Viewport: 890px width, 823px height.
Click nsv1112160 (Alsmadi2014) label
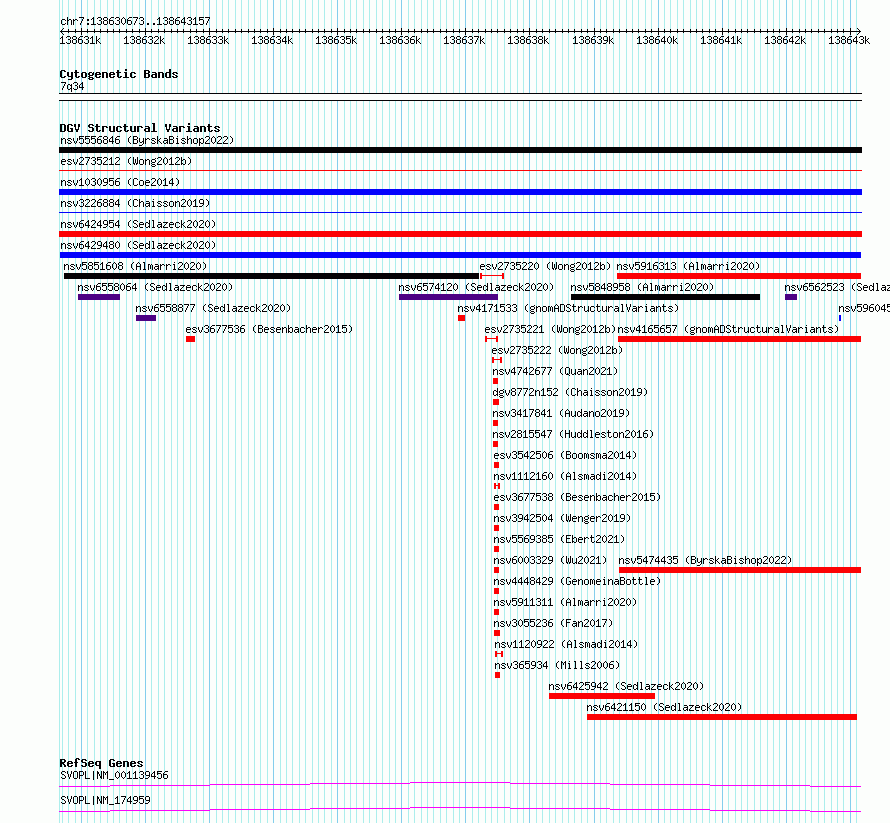[x=565, y=476]
